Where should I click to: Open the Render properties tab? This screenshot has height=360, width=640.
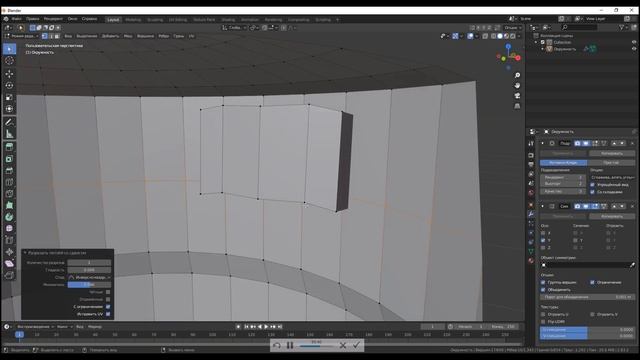click(x=531, y=156)
